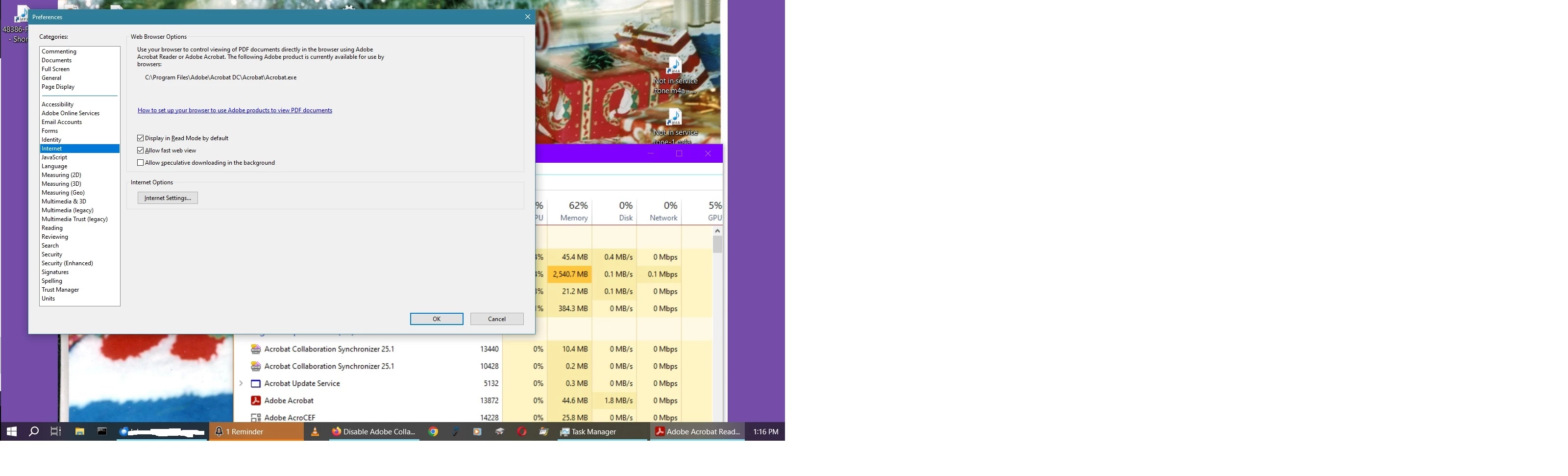Click Adobe AcroCEF process icon in Task Manager
1568x476 pixels.
pos(256,418)
